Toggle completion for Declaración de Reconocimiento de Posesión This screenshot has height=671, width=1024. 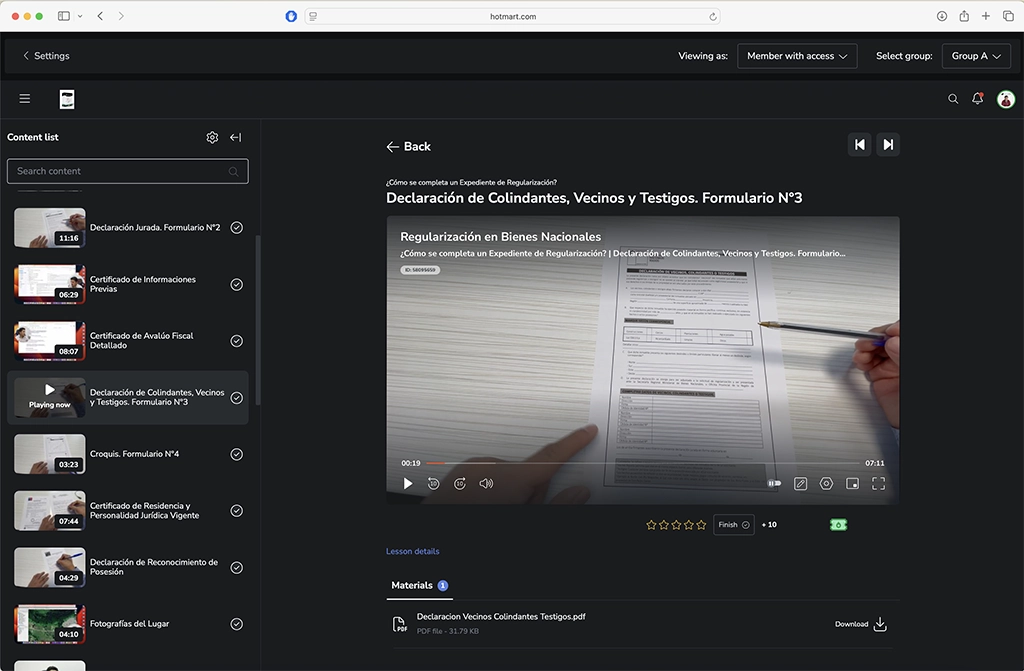236,568
